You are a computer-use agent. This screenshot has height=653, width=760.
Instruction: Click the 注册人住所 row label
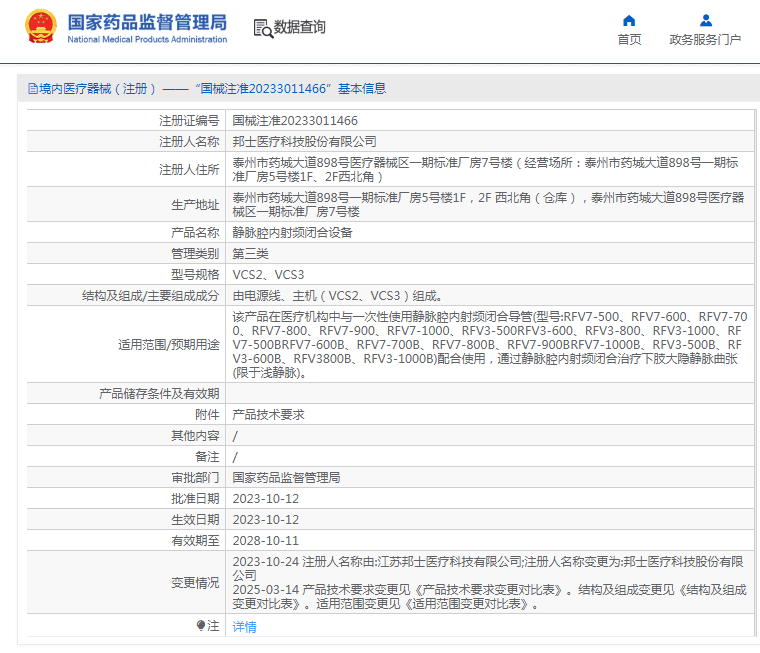click(189, 170)
